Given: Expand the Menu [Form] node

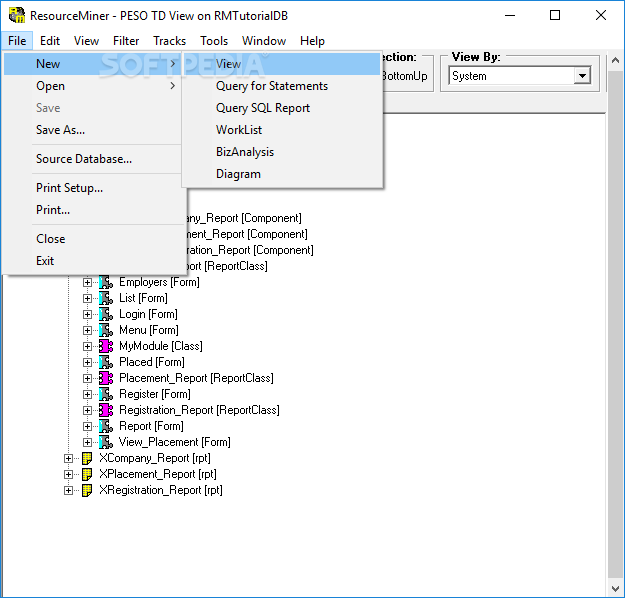Looking at the screenshot, I should [87, 330].
